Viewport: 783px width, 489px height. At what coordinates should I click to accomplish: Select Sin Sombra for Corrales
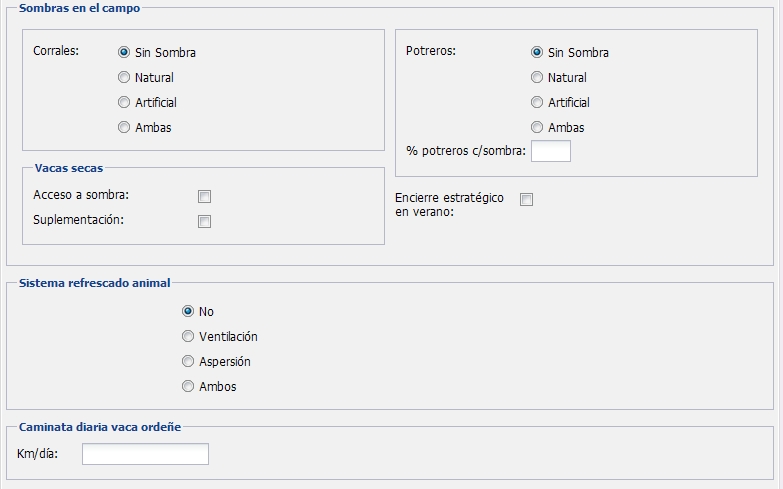(x=124, y=52)
